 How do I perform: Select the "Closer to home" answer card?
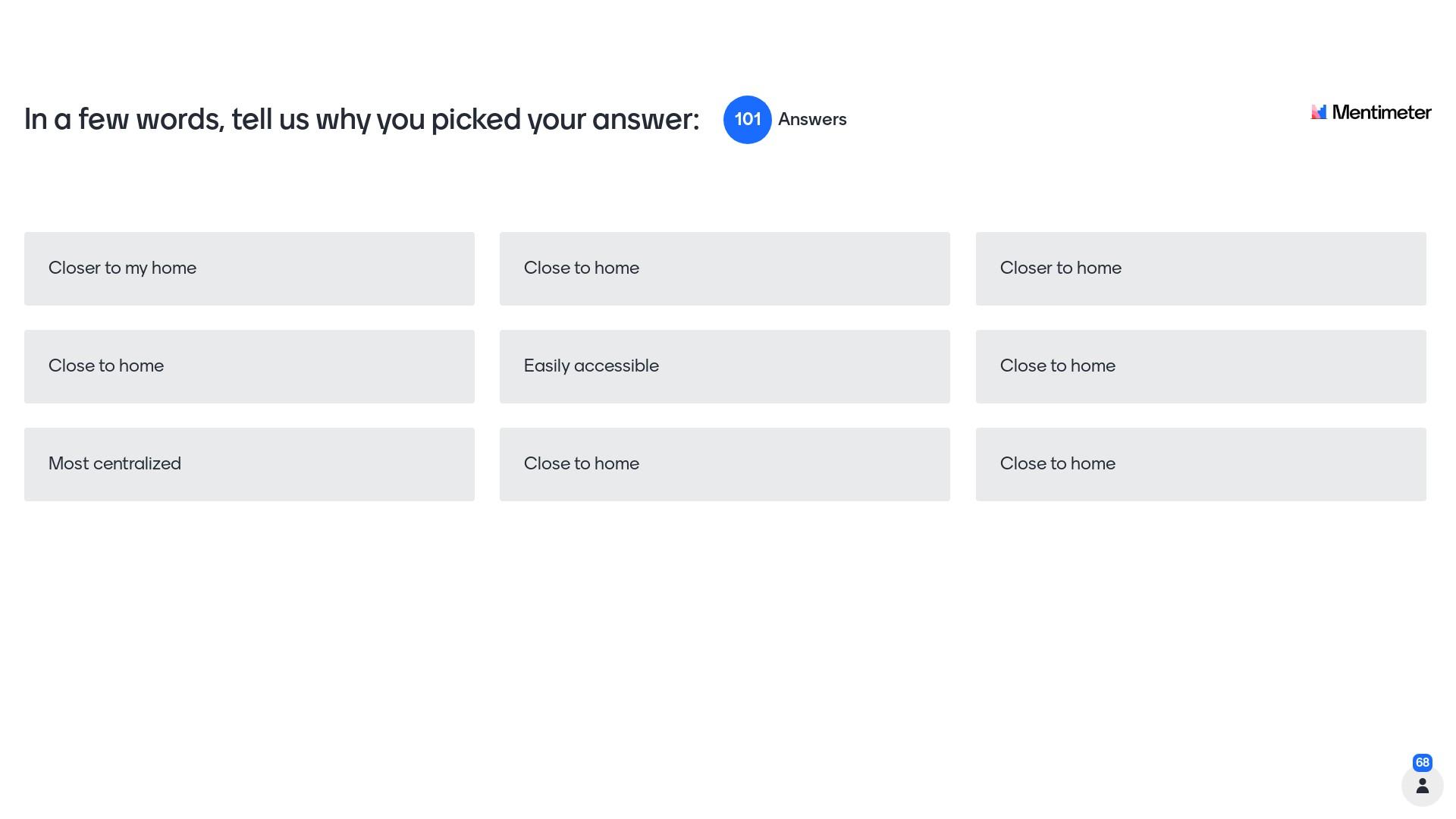point(1200,268)
